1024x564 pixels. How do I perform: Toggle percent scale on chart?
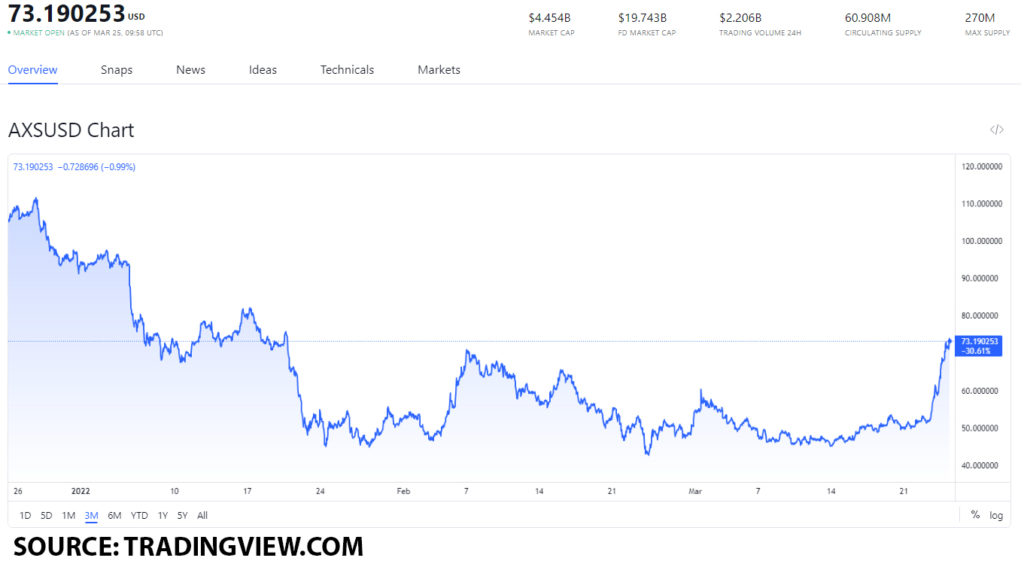[x=975, y=515]
